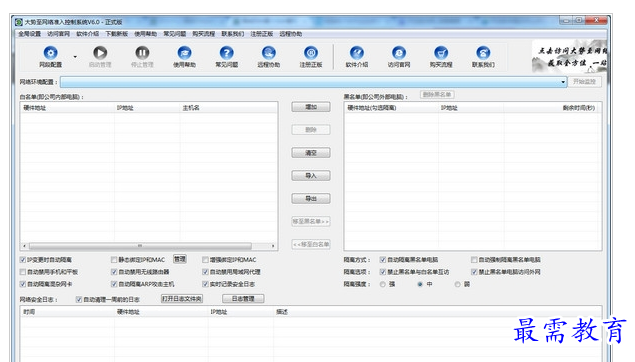Toggle the 自动禁用无线路由器 checkbox

(114, 272)
